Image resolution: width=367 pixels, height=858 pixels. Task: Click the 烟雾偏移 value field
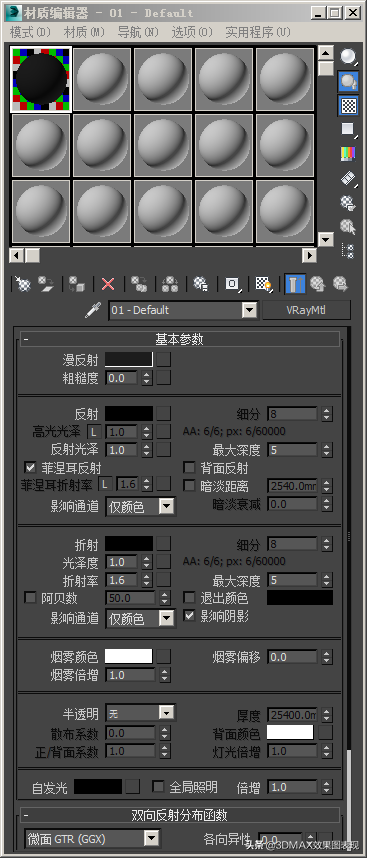coord(293,657)
